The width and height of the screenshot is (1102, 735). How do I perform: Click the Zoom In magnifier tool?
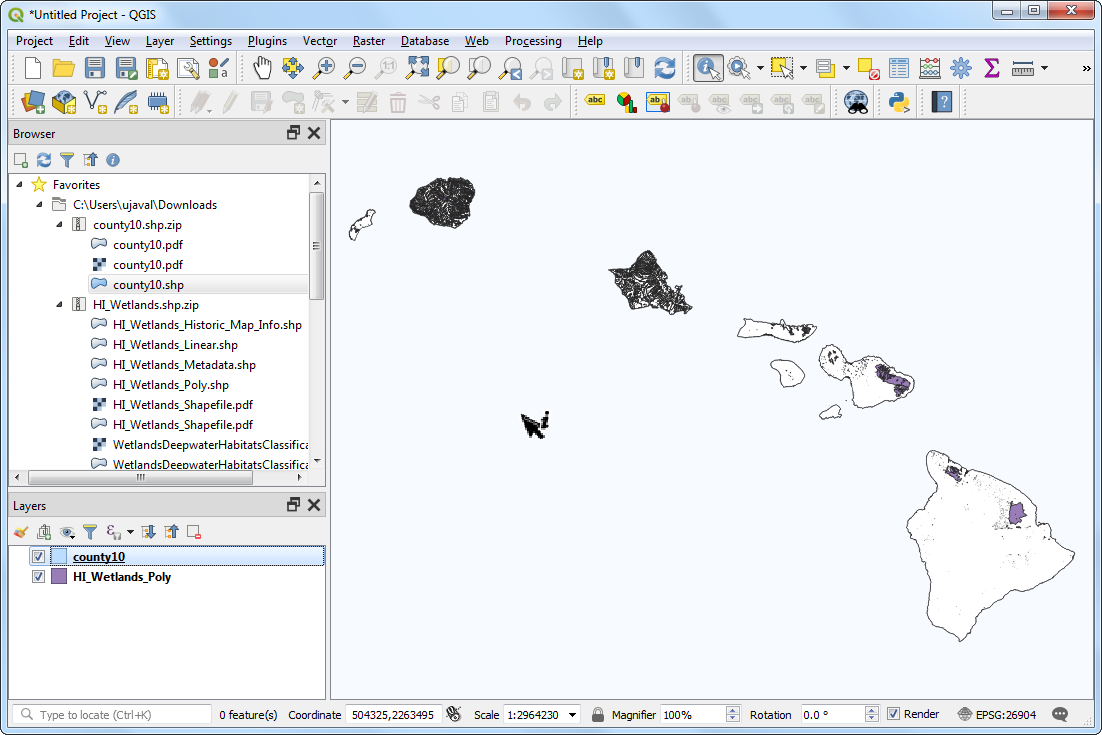pos(323,68)
